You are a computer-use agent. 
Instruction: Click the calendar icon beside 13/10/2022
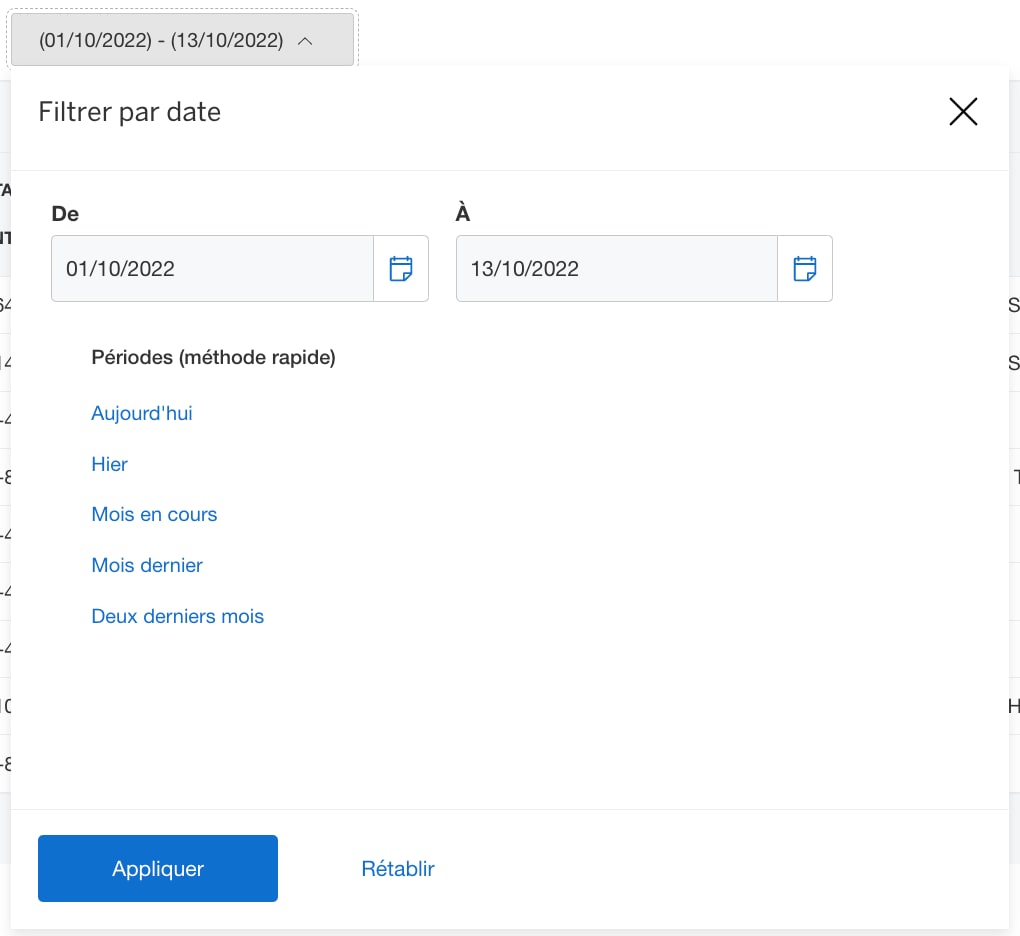[x=805, y=268]
